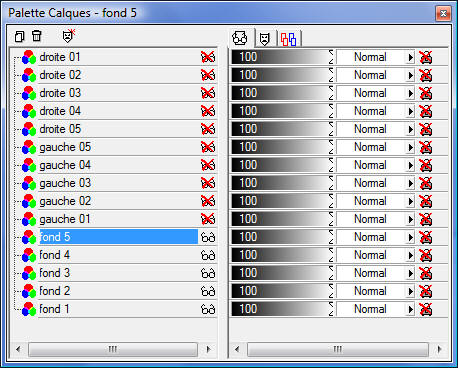
Task: Open blend mode menu arrow for fond 3
Action: tap(410, 273)
